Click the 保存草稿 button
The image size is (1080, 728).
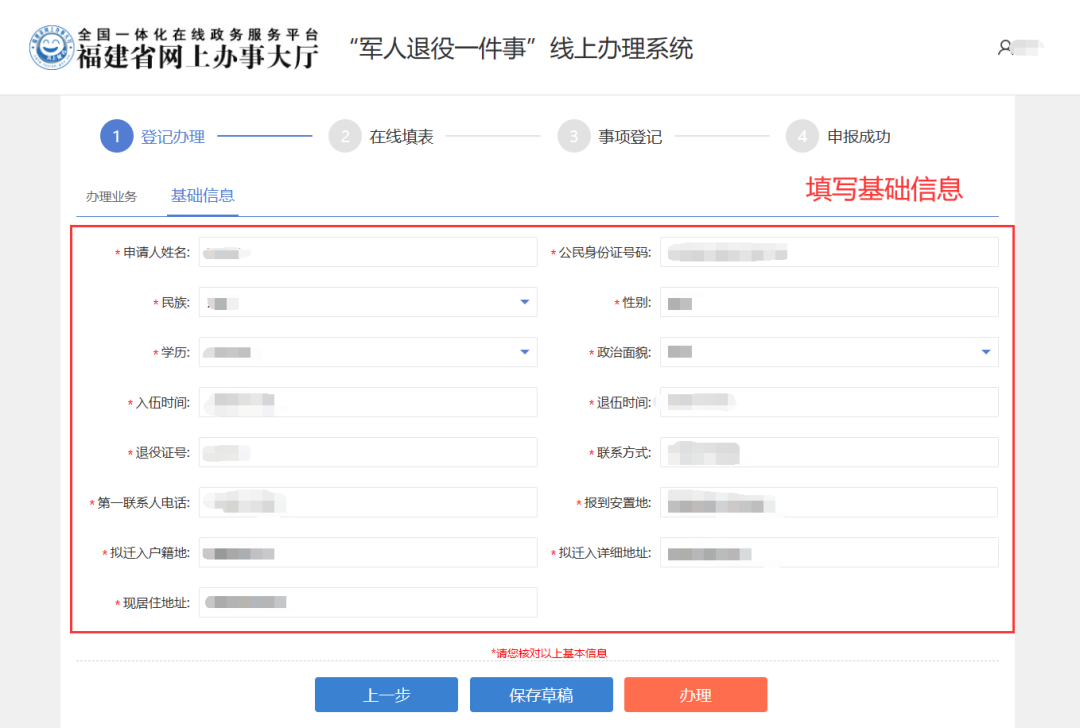(541, 695)
